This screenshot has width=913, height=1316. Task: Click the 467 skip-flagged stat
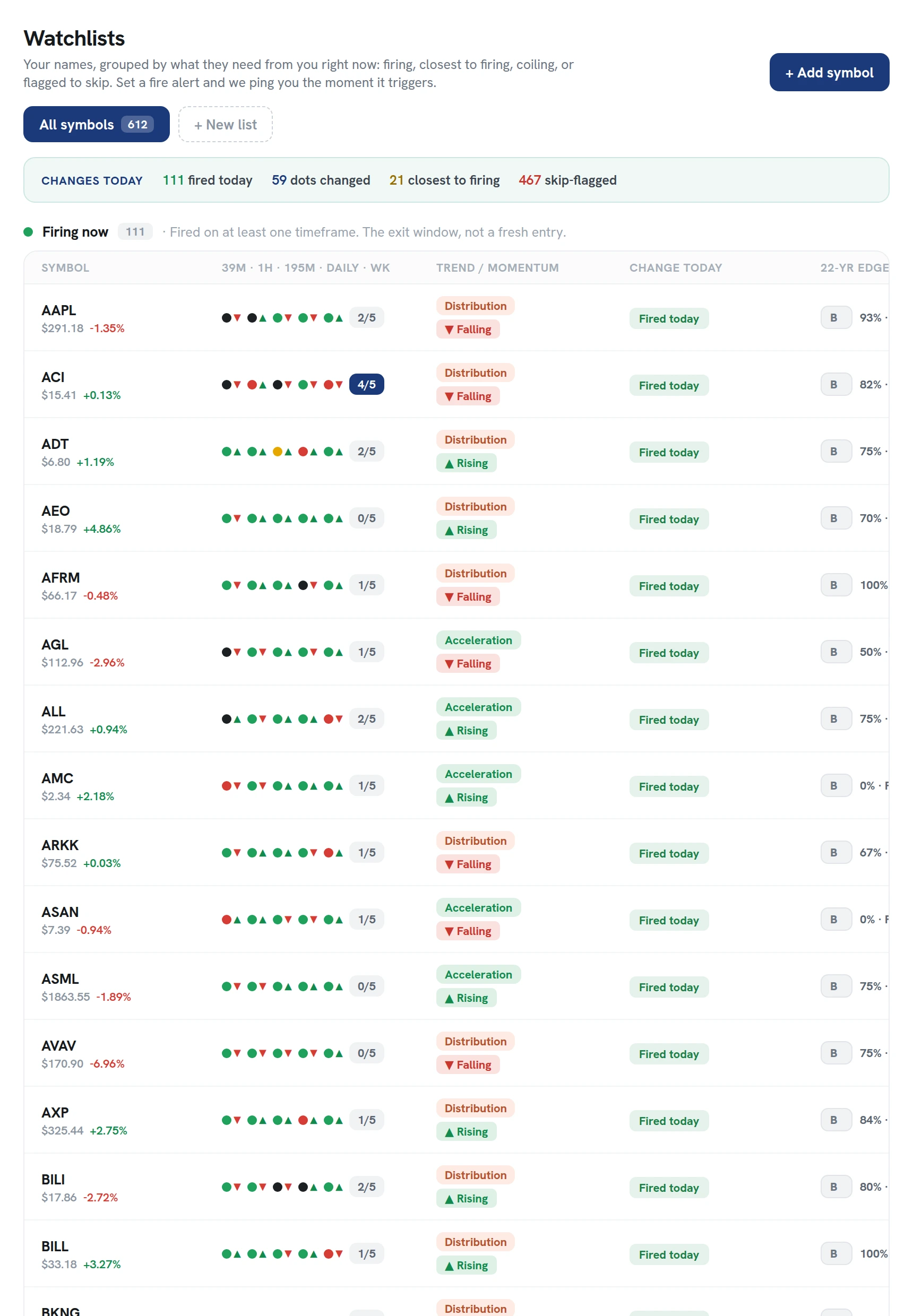[567, 180]
